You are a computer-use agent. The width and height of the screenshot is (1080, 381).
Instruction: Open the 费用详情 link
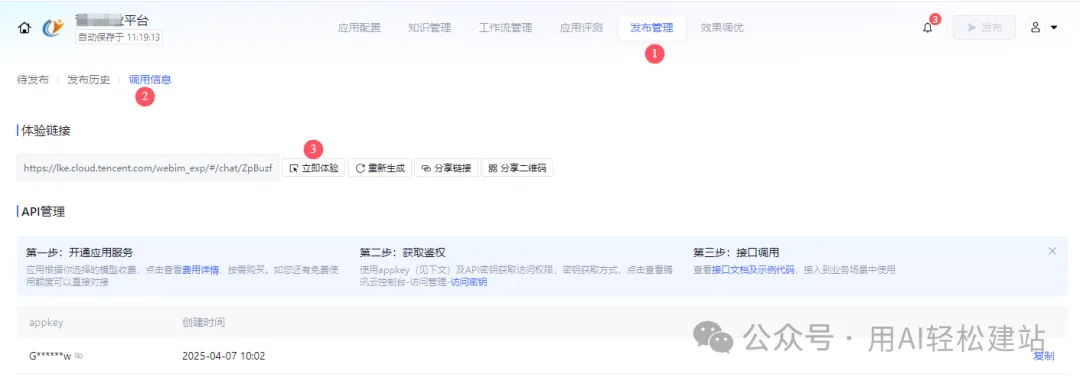pos(200,269)
